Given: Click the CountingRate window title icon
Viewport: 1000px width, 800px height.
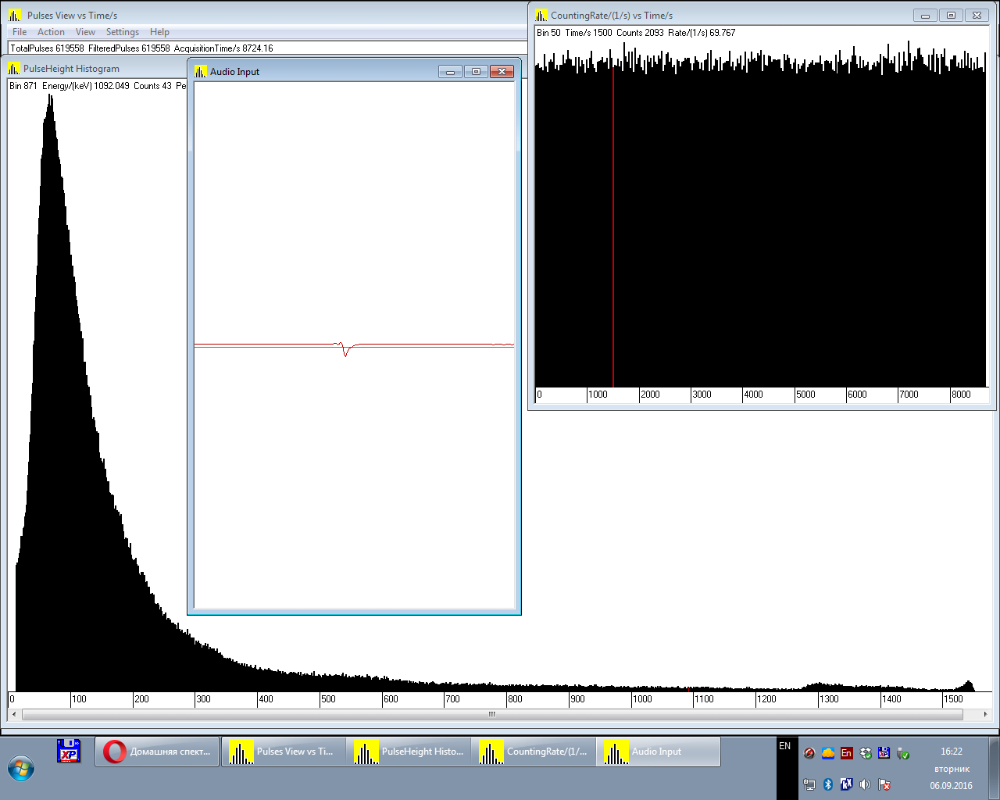Looking at the screenshot, I should pos(541,15).
